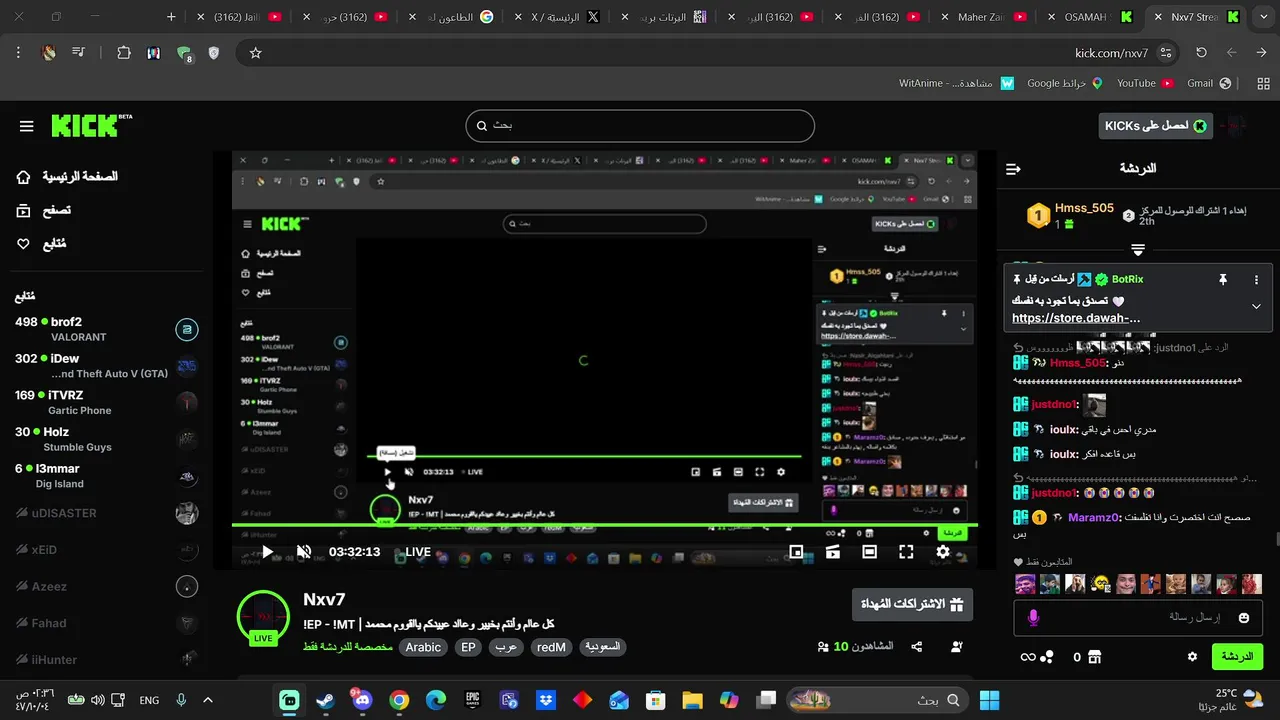Click the purple microphone icon in chat input
Viewport: 1280px width, 720px height.
click(x=1033, y=618)
